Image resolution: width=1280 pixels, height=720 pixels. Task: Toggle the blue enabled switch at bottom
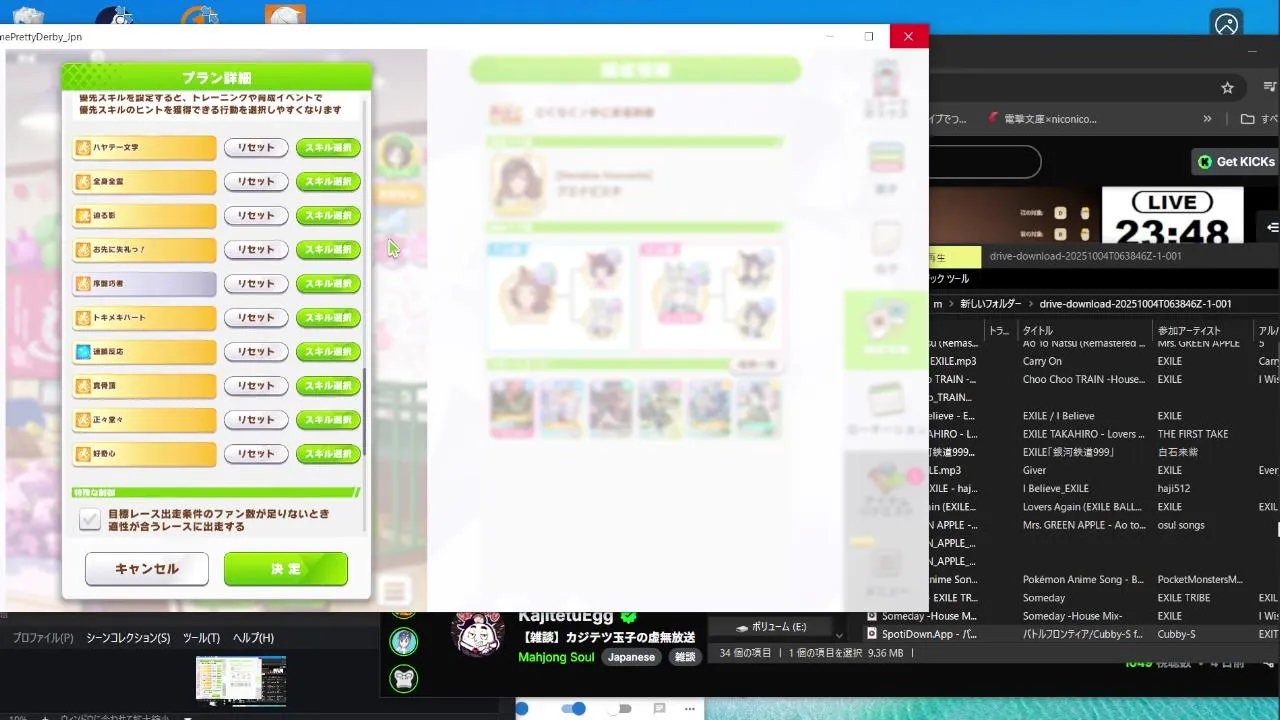coord(573,709)
